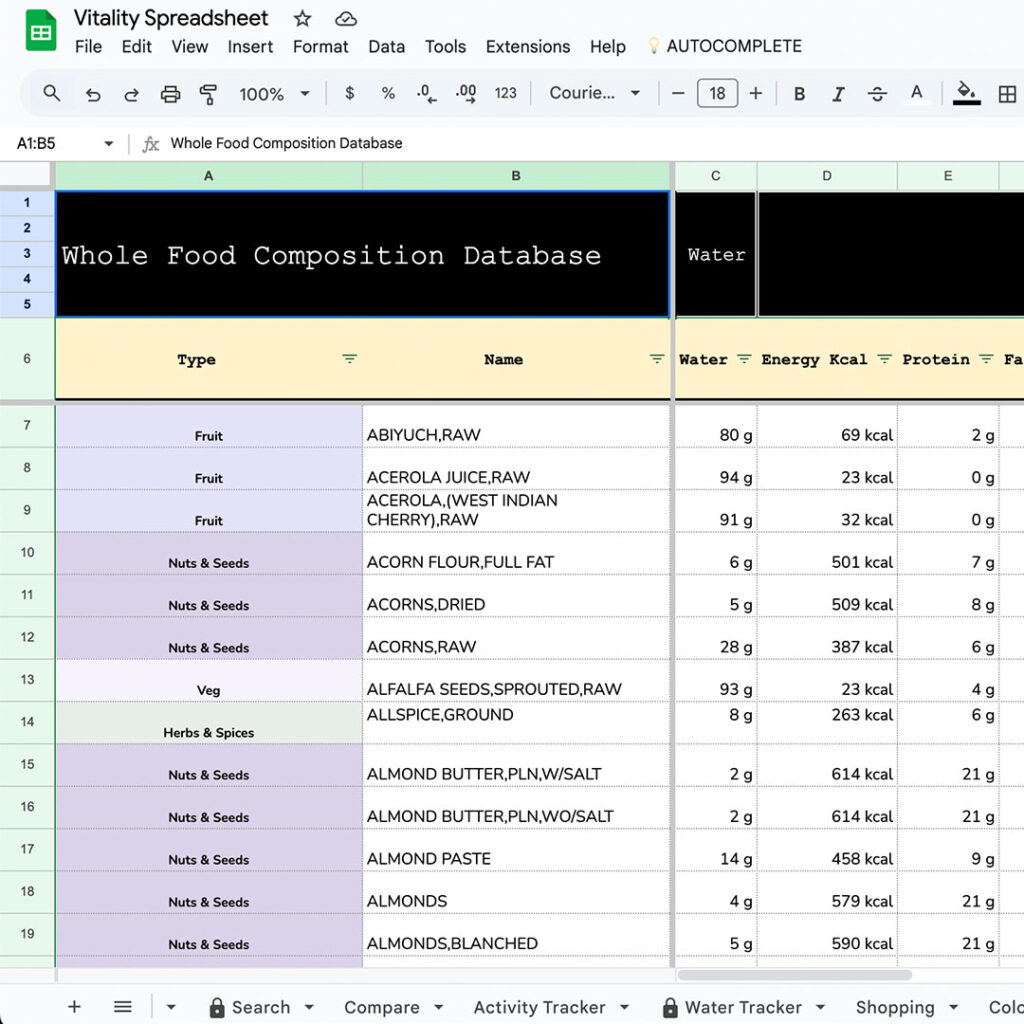Screen dimensions: 1024x1024
Task: Click the horizontal scrollbar
Action: tap(794, 975)
